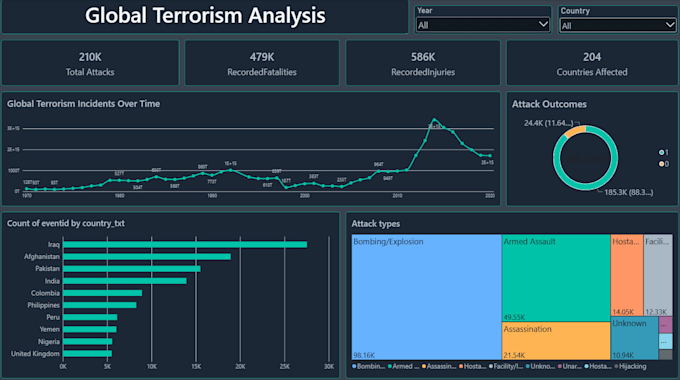This screenshot has width=680, height=380.
Task: Open the Country slicer dropdown
Action: 618,26
